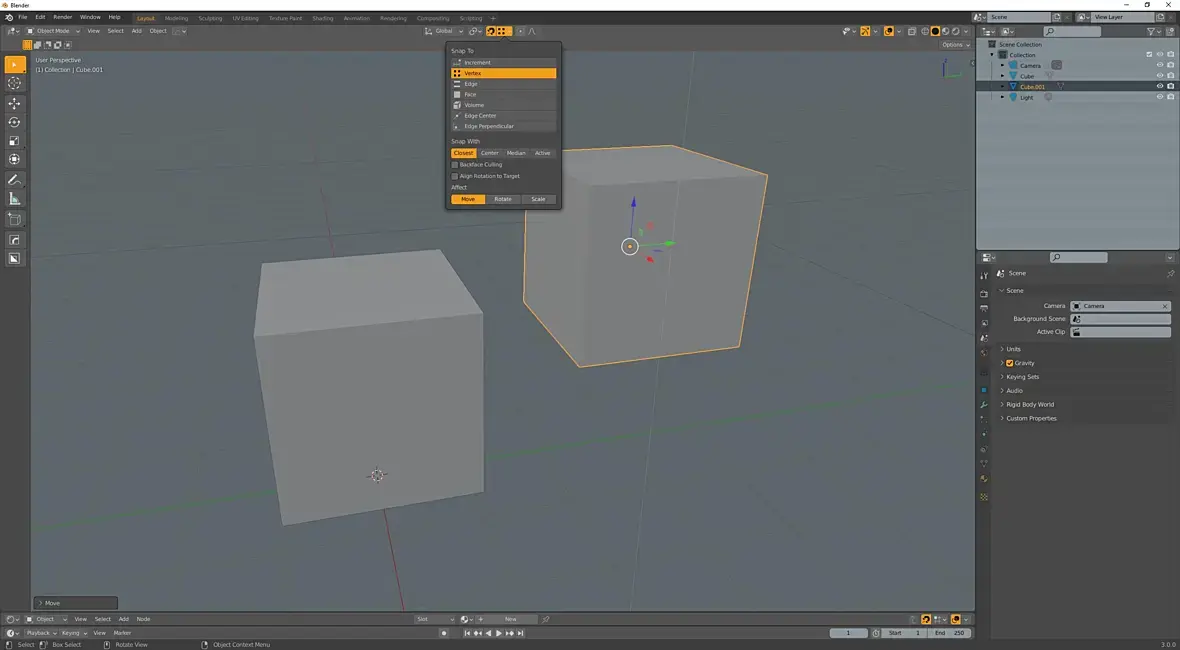The height and width of the screenshot is (650, 1180).
Task: Activate the Select Box tool in the left toolbar
Action: (x=14, y=65)
